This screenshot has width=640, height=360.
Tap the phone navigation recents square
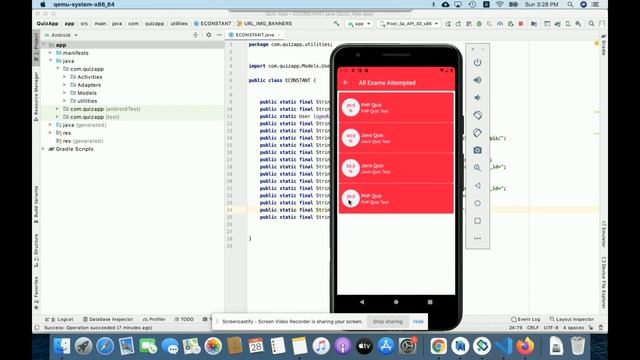pos(430,302)
